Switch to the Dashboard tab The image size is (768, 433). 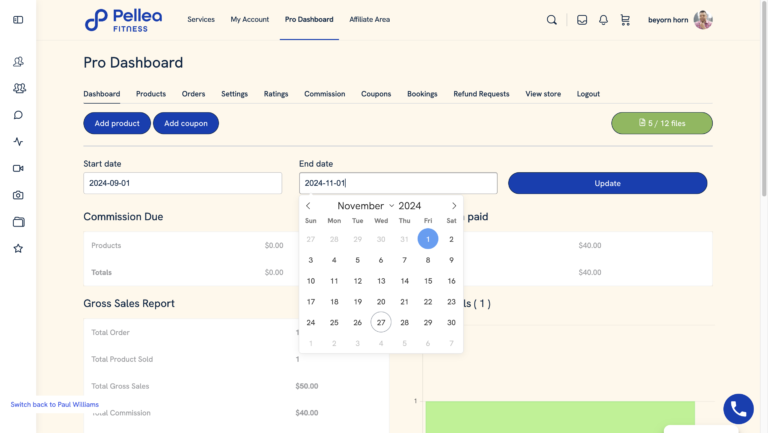coord(101,94)
